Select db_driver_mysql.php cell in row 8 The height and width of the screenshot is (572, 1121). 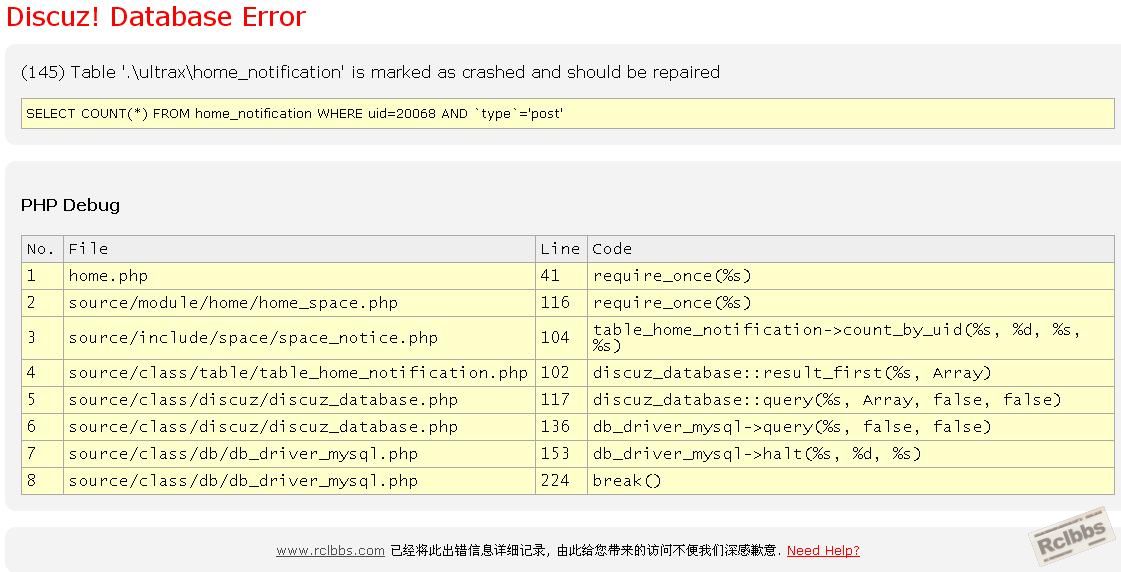coord(299,481)
